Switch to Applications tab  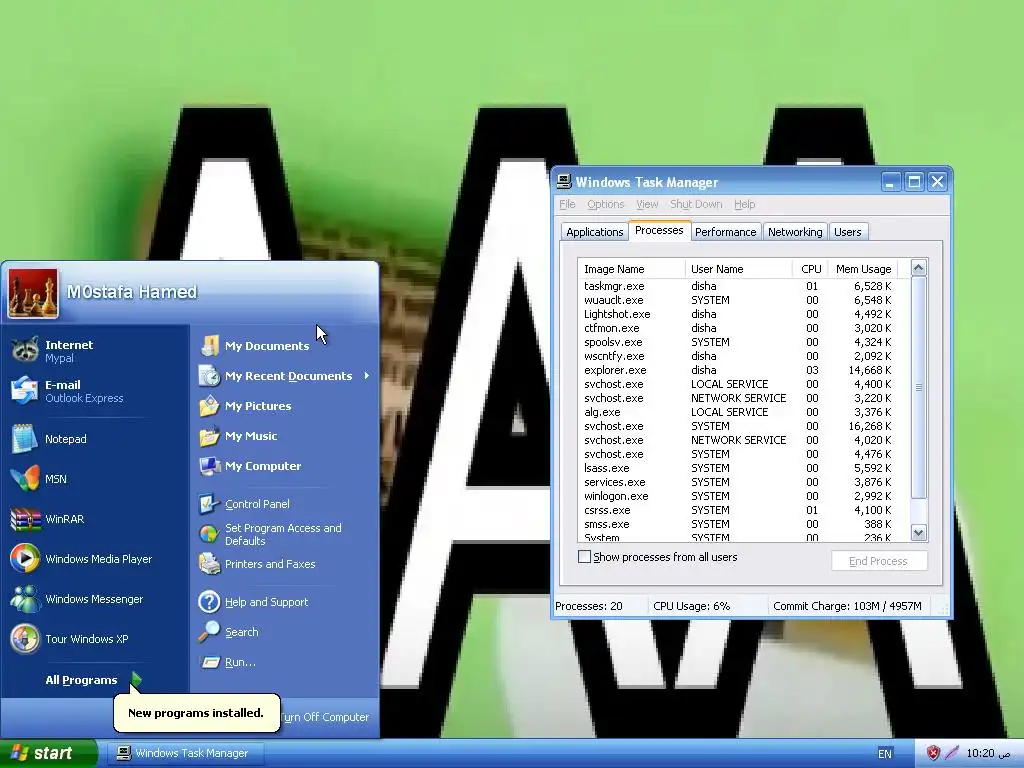click(x=594, y=232)
